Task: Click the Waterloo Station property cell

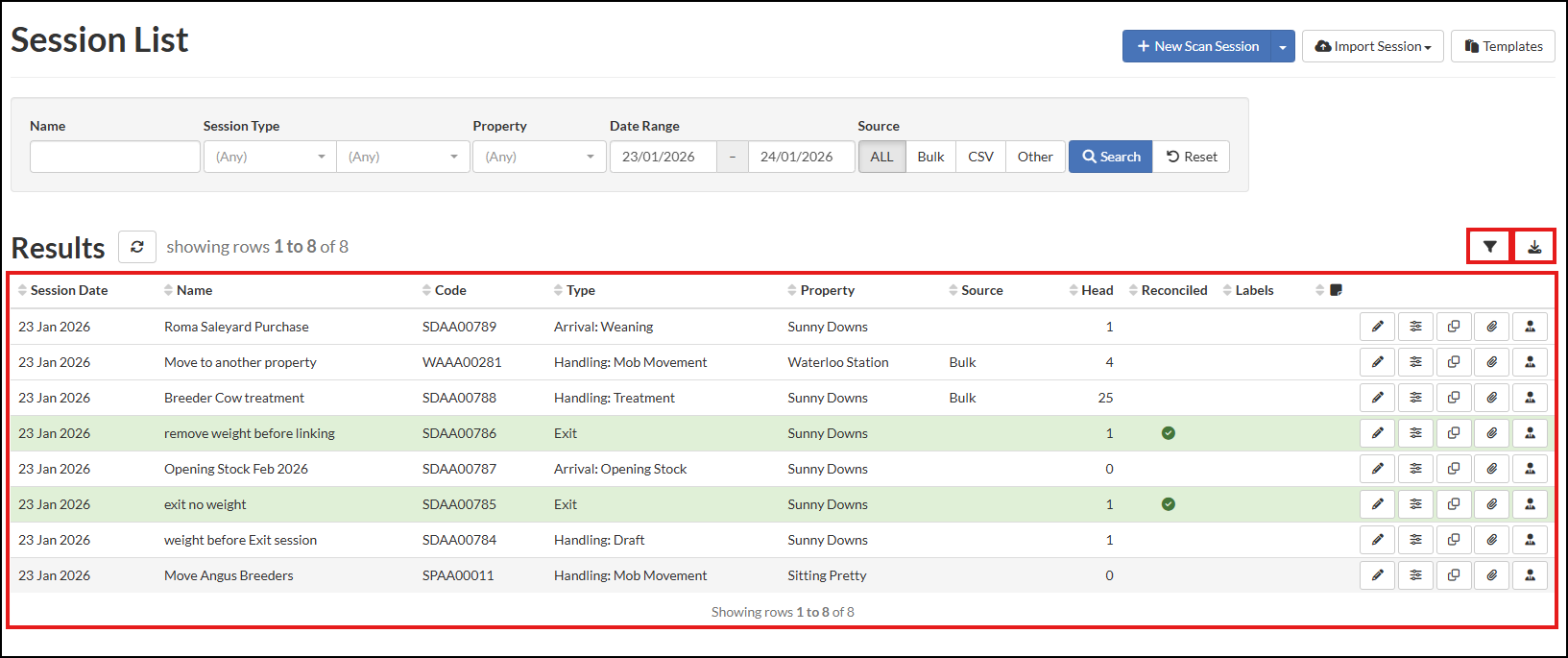Action: [x=838, y=362]
